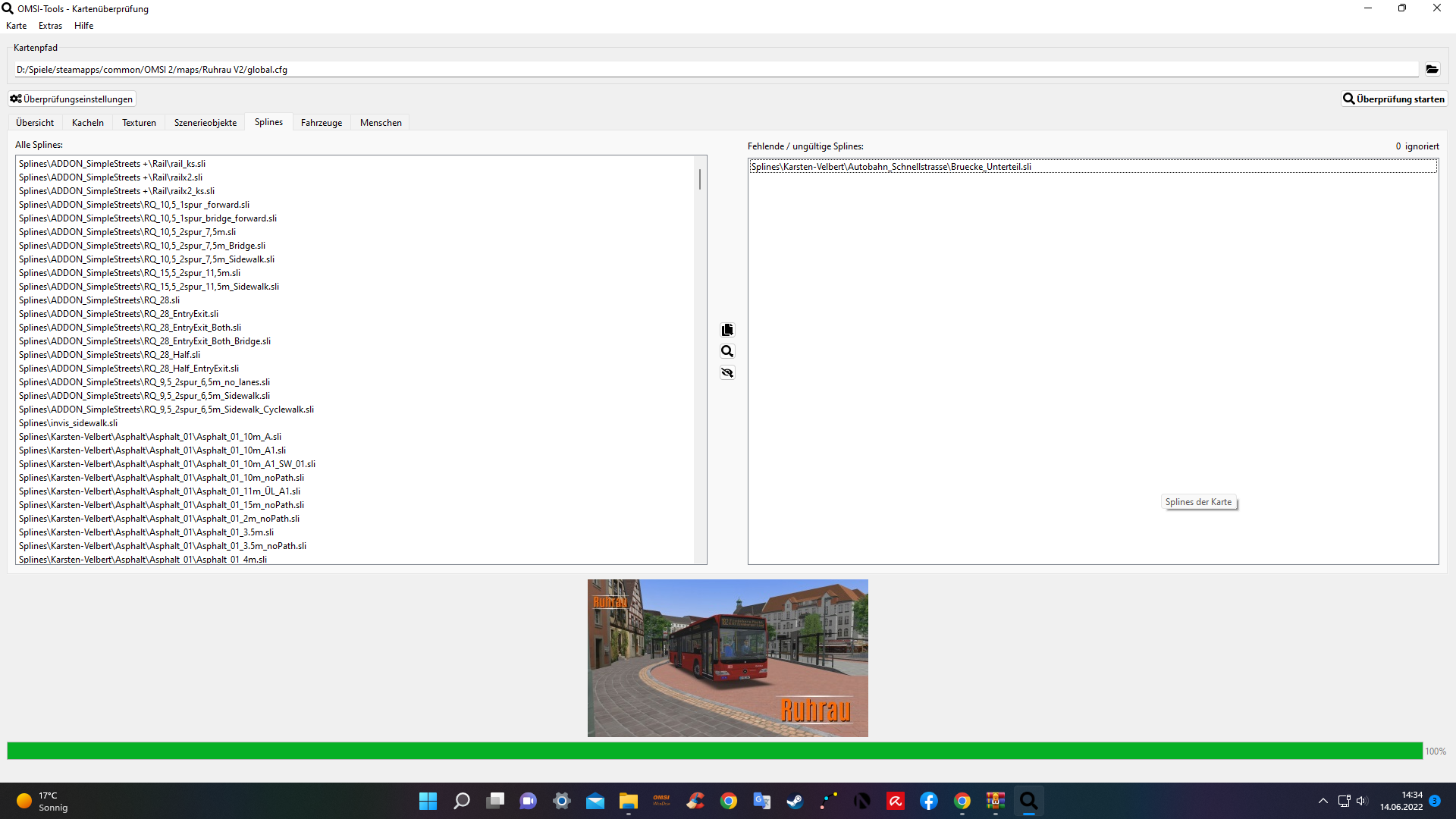Open Überprüfungseinstellungen settings button
The width and height of the screenshot is (1456, 819).
pos(72,99)
